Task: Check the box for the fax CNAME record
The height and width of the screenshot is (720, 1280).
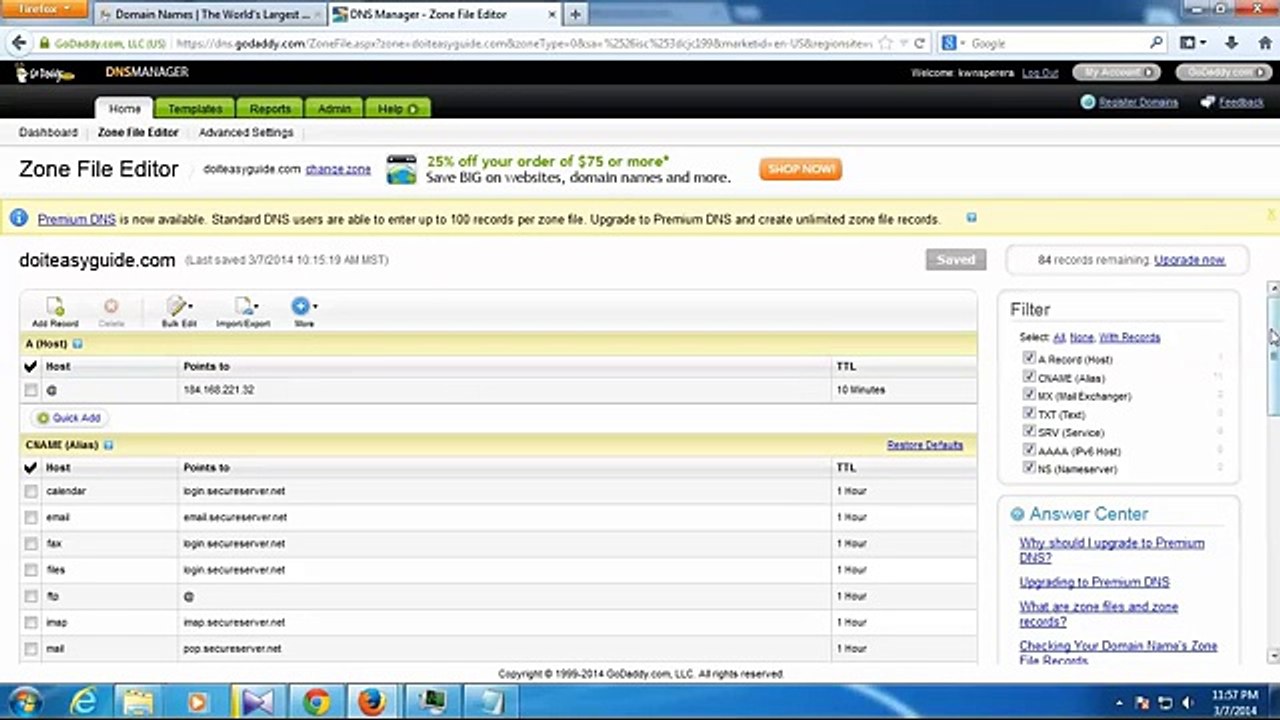Action: click(31, 544)
